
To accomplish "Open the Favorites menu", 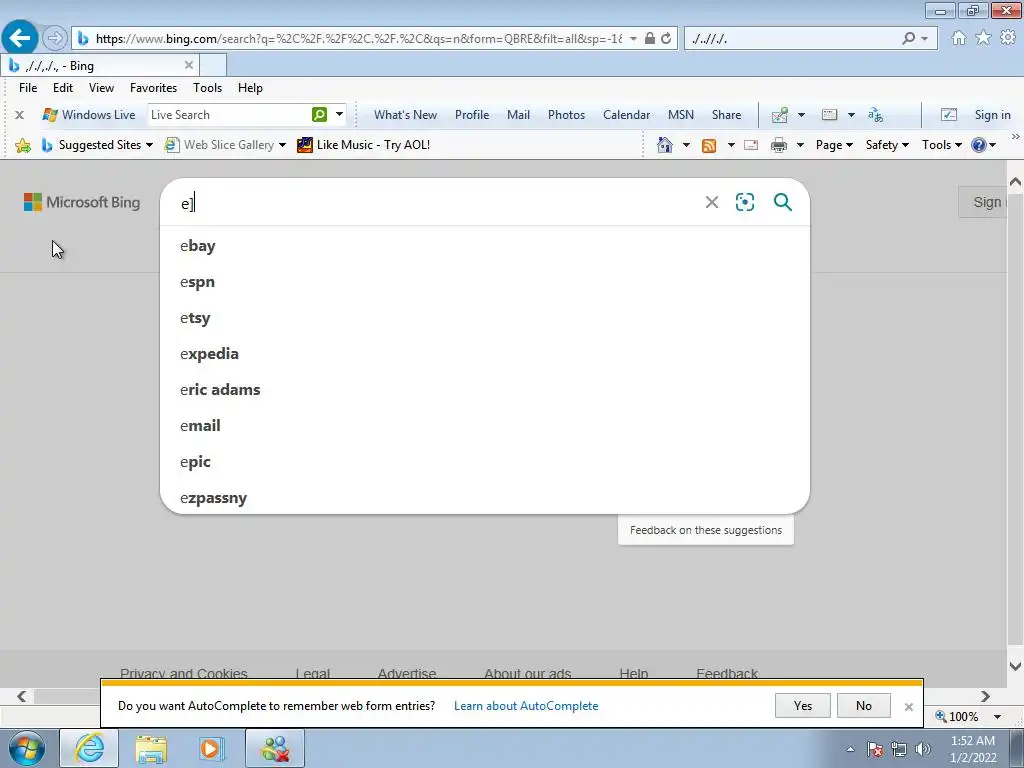I will [153, 88].
